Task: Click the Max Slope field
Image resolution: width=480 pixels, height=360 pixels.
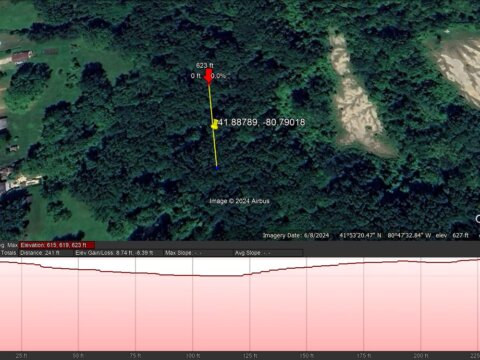Action: 199,253
